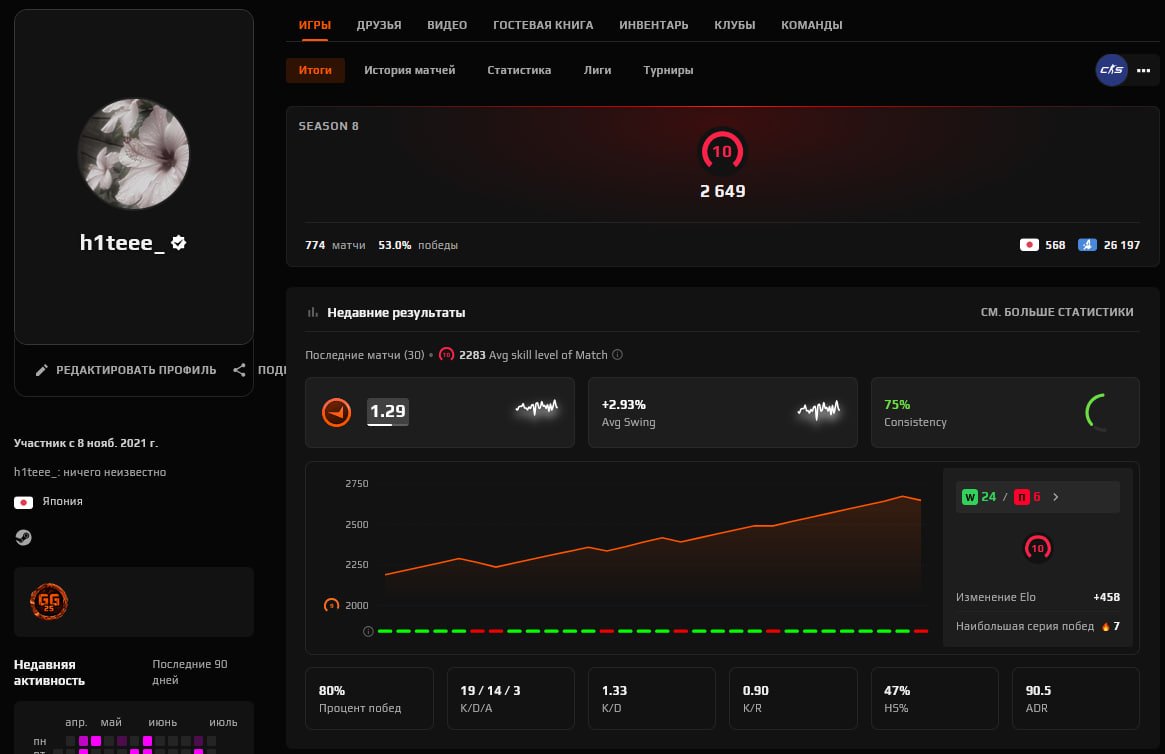The width and height of the screenshot is (1165, 754).
Task: Click the 1.33 K/D card
Action: tap(652, 698)
